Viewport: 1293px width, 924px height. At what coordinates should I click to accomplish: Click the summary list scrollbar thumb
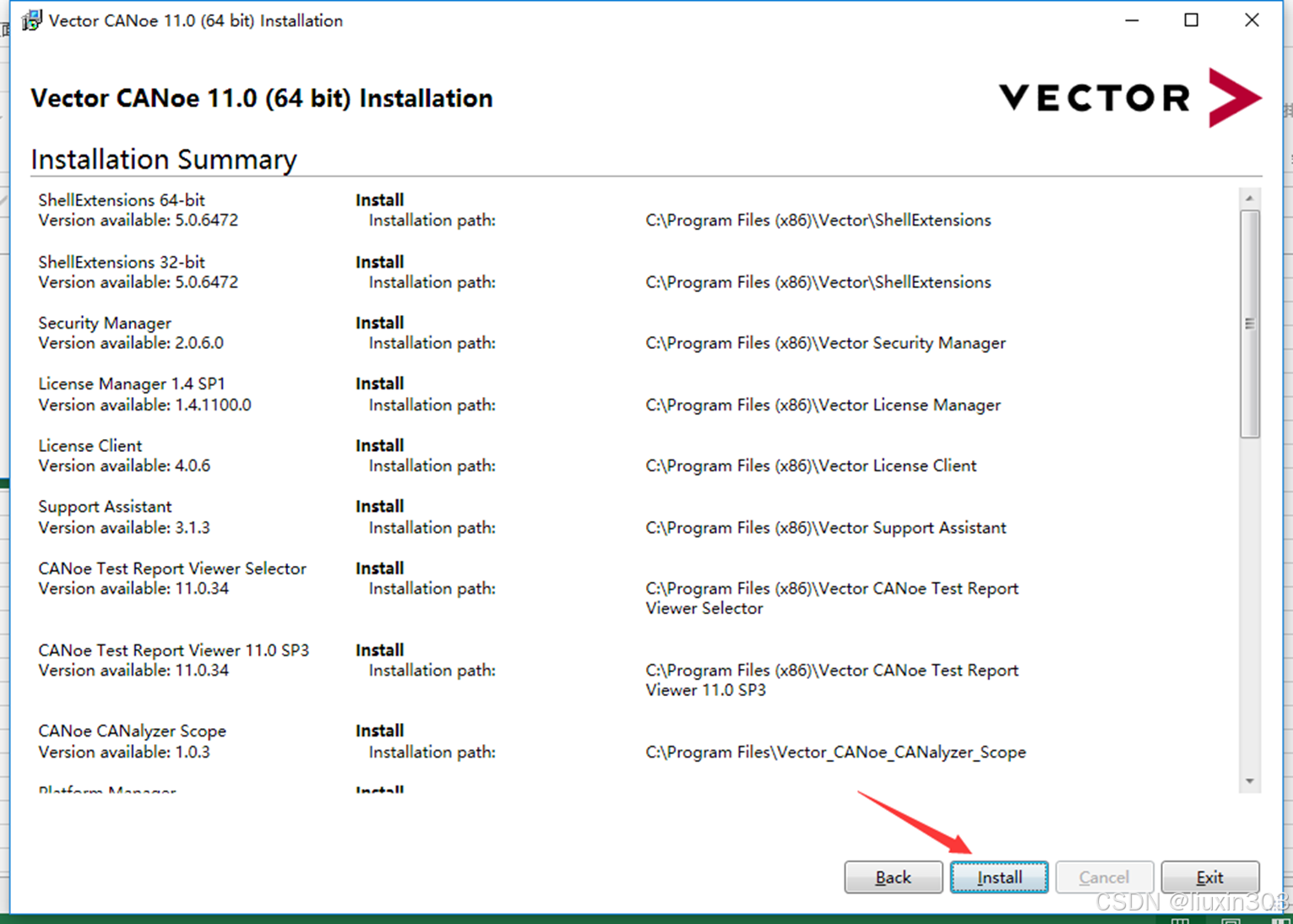1250,323
